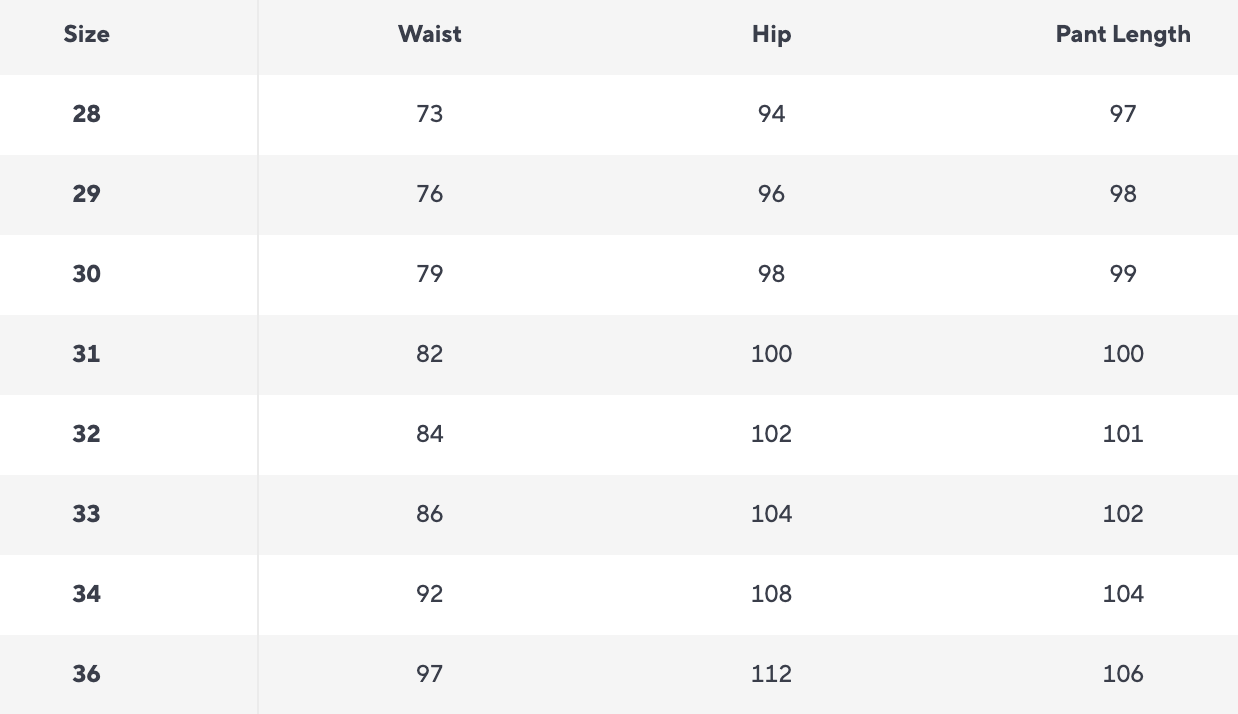
Task: Click hip measurement 102 in size 32 row
Action: pyautogui.click(x=771, y=434)
